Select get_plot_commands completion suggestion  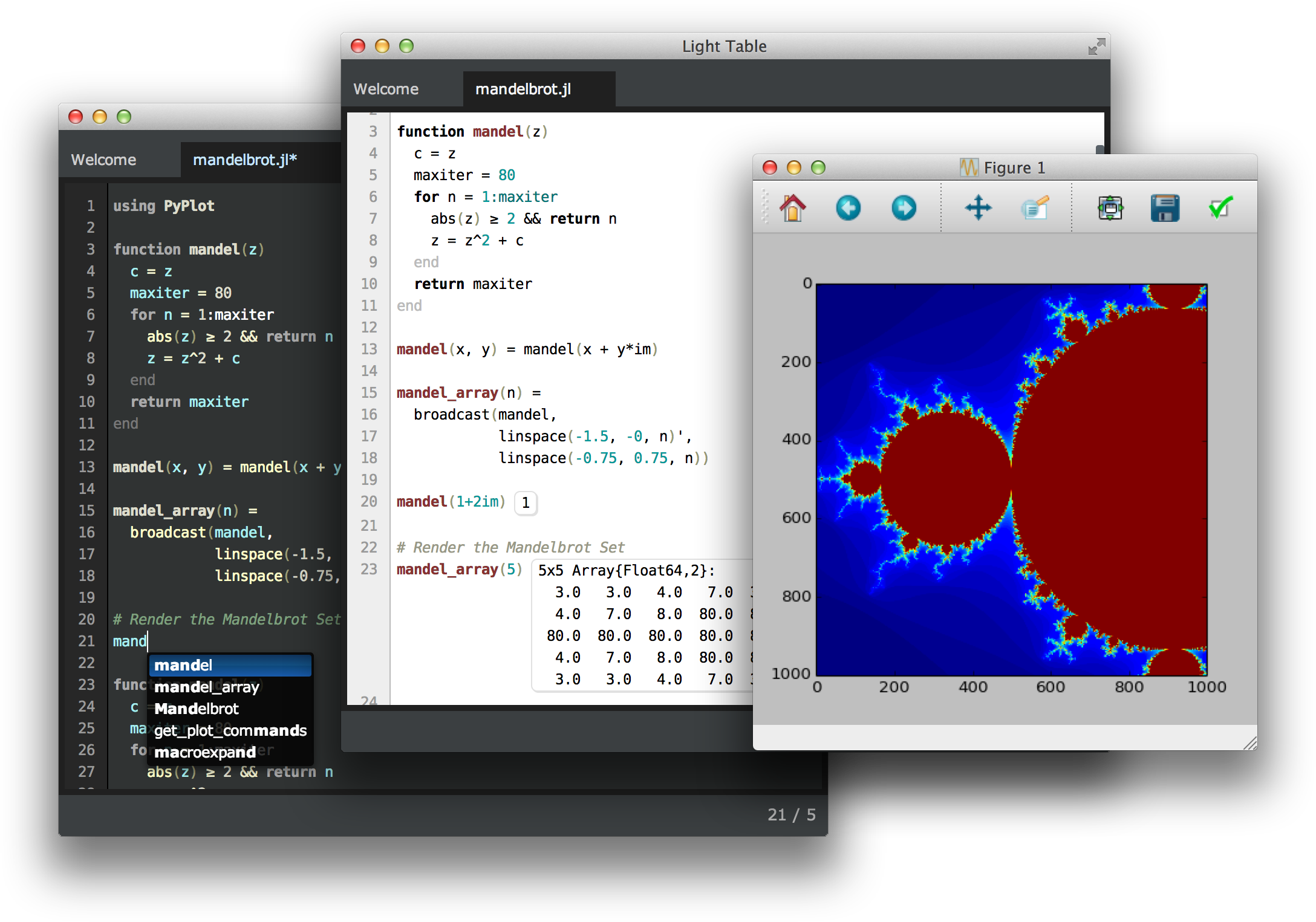[230, 731]
